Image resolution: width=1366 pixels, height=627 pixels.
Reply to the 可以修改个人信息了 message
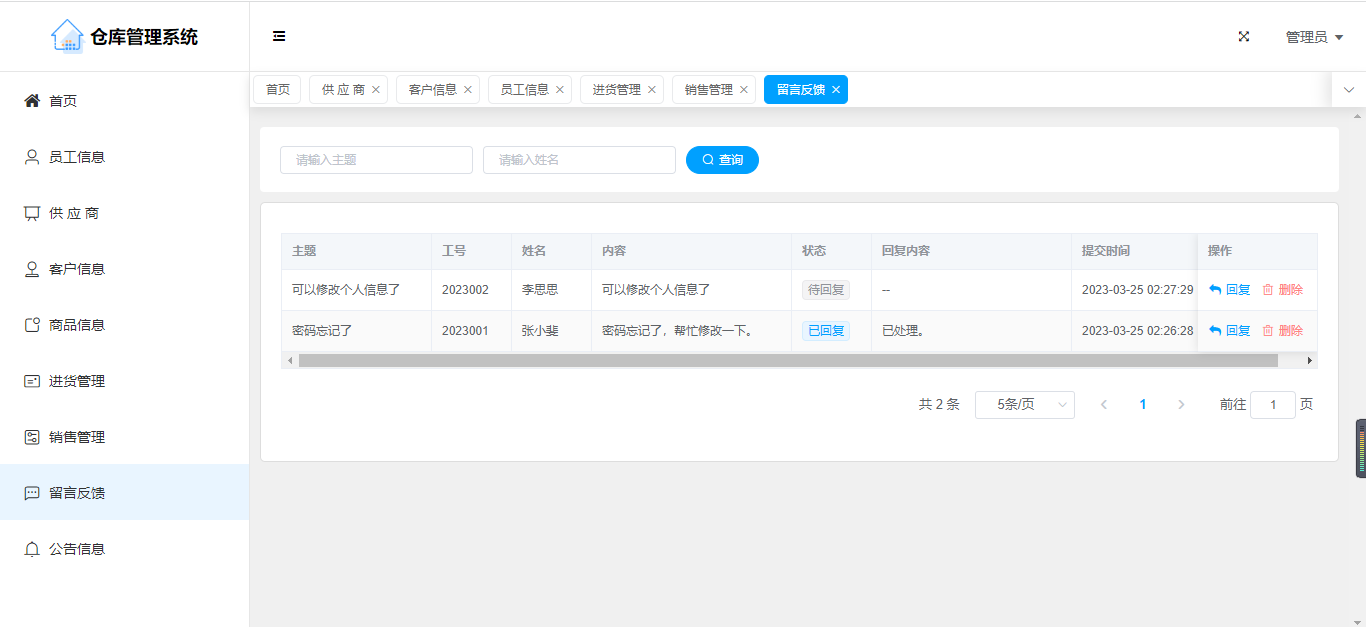coord(1230,290)
